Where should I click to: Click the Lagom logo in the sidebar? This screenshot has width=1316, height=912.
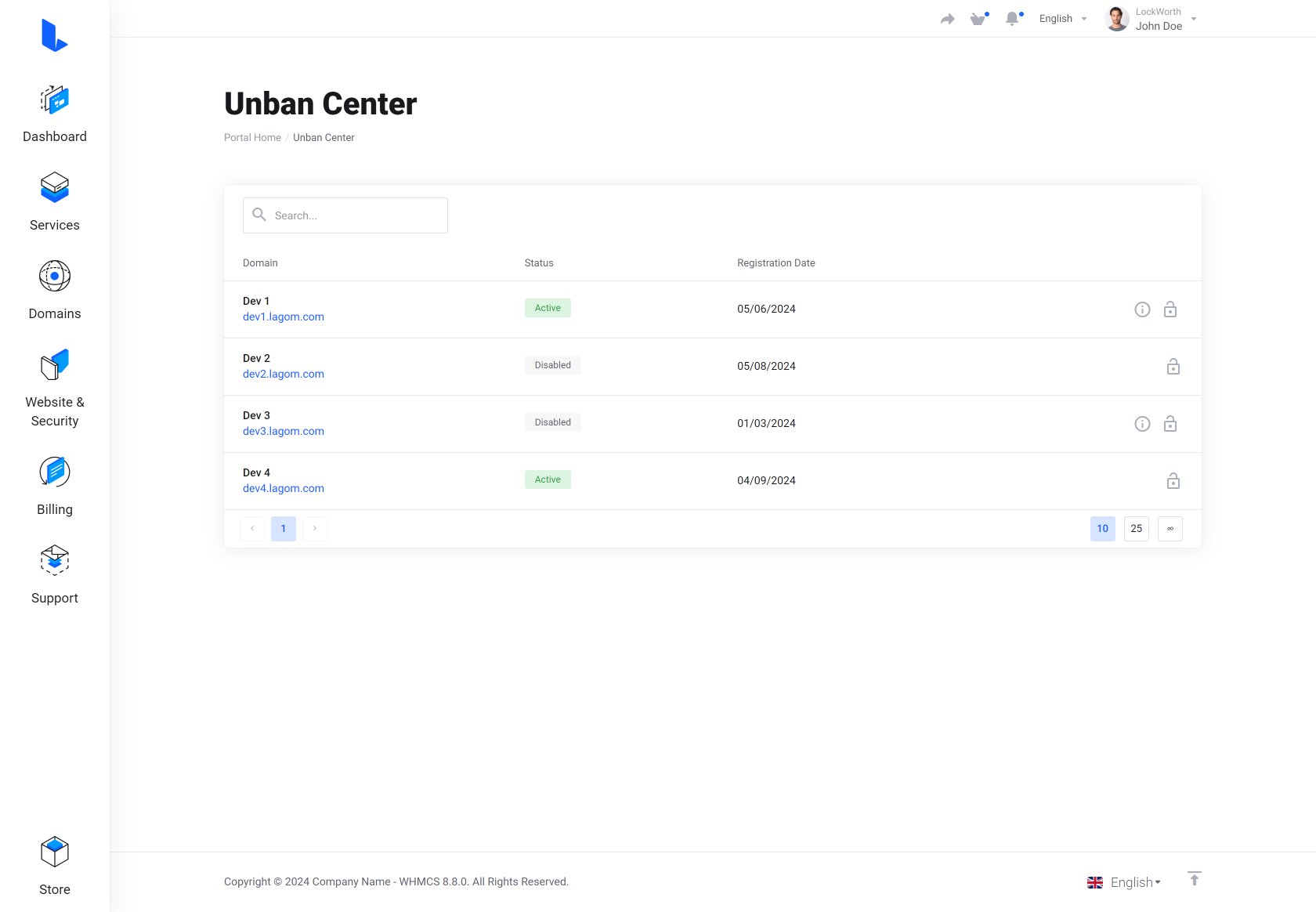[x=55, y=35]
